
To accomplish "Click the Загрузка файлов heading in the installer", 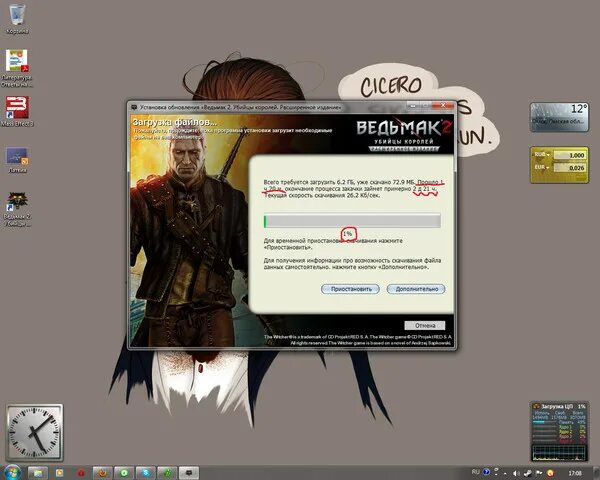I will [x=174, y=122].
